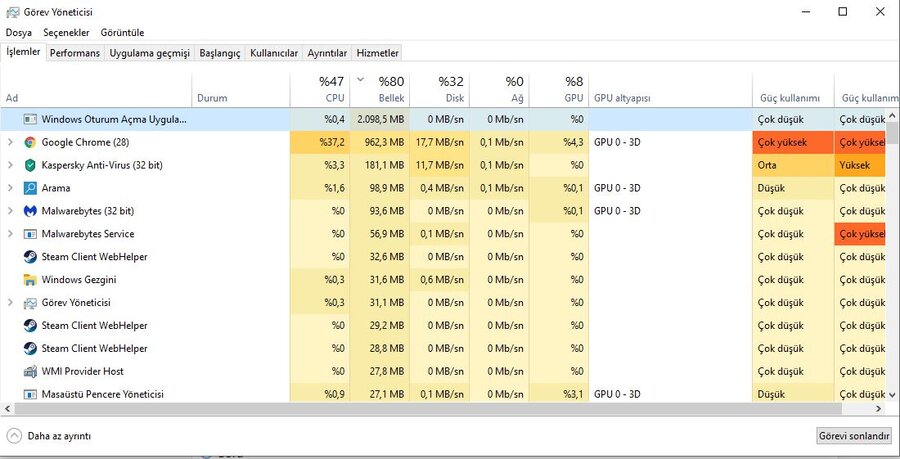Click the Windows Gezgini folder icon

tap(30, 280)
